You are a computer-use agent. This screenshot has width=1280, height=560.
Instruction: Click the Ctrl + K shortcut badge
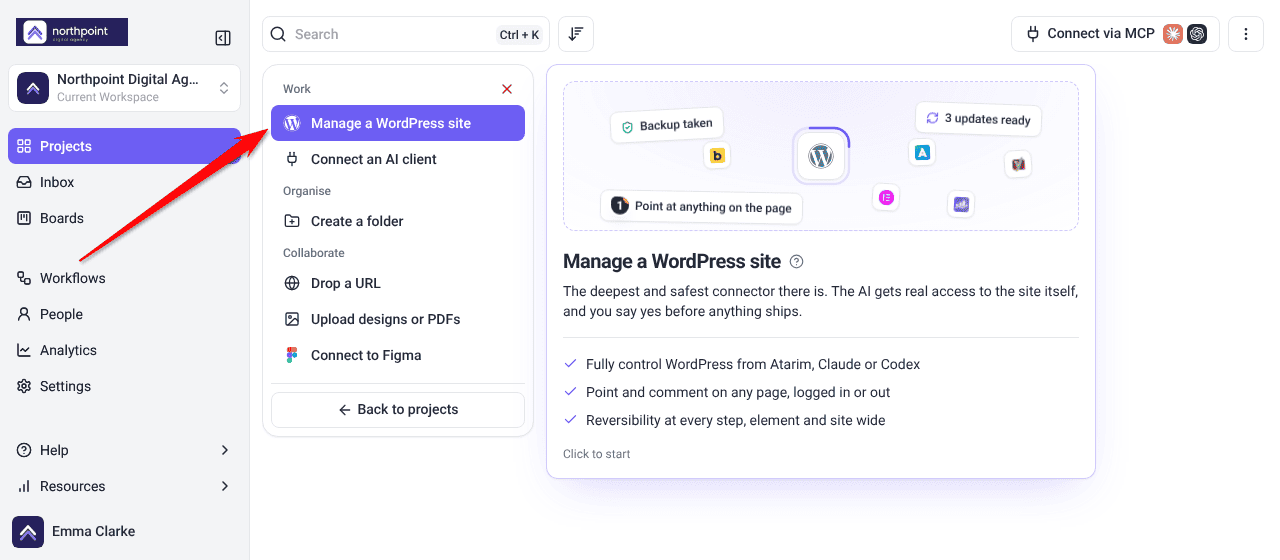(519, 35)
